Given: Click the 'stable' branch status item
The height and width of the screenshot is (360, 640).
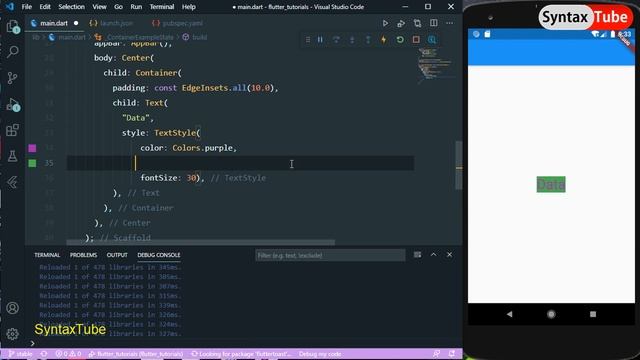Looking at the screenshot, I should pyautogui.click(x=20, y=354).
